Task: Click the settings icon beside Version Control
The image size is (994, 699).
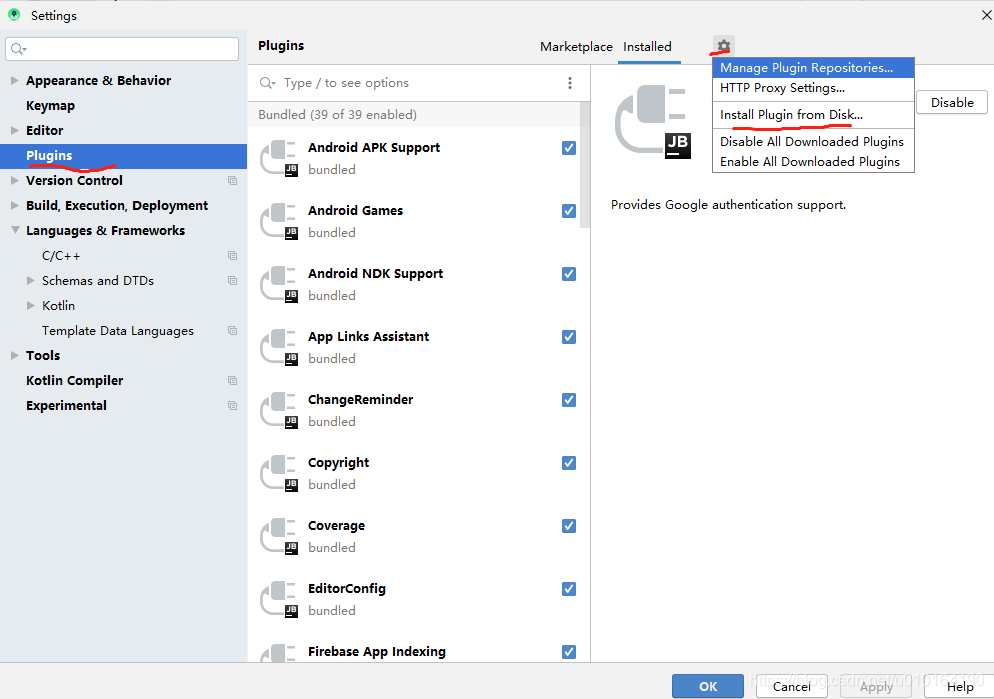Action: 232,180
